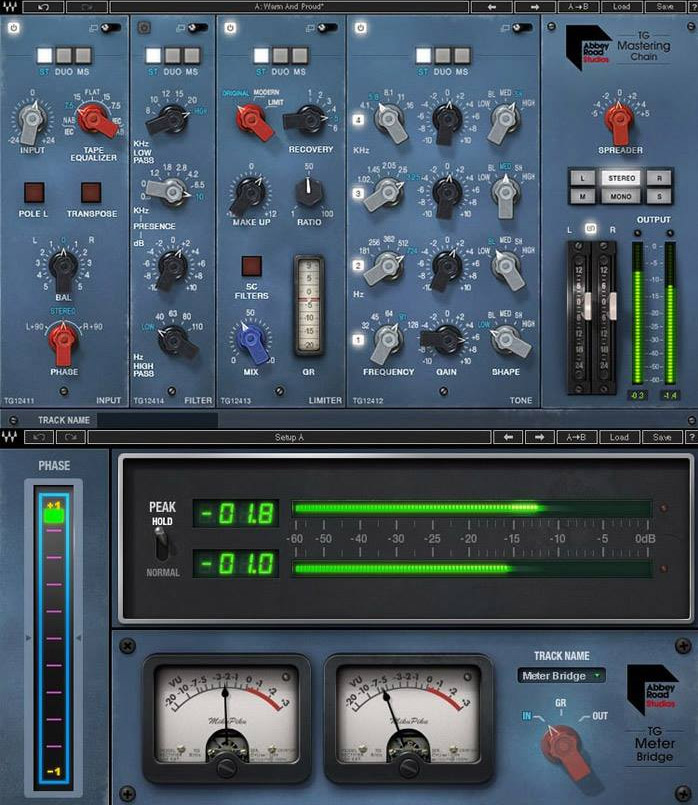This screenshot has width=698, height=805.
Task: Select MS mode on the TONE module
Action: coord(462,55)
